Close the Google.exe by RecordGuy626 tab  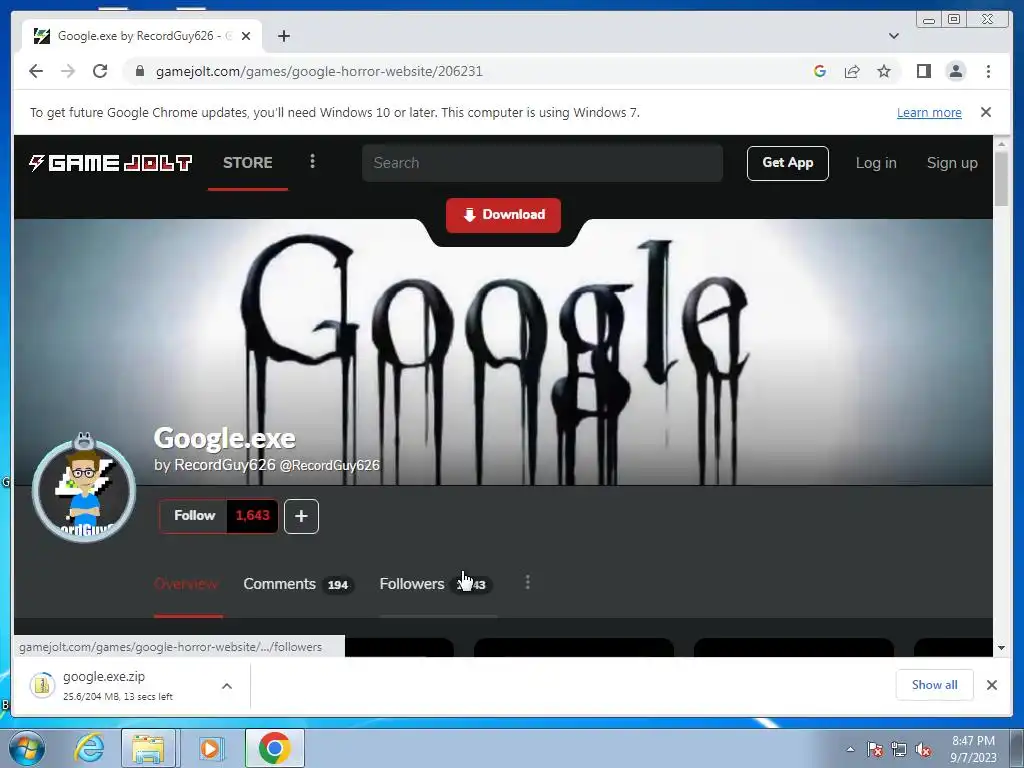pos(246,36)
